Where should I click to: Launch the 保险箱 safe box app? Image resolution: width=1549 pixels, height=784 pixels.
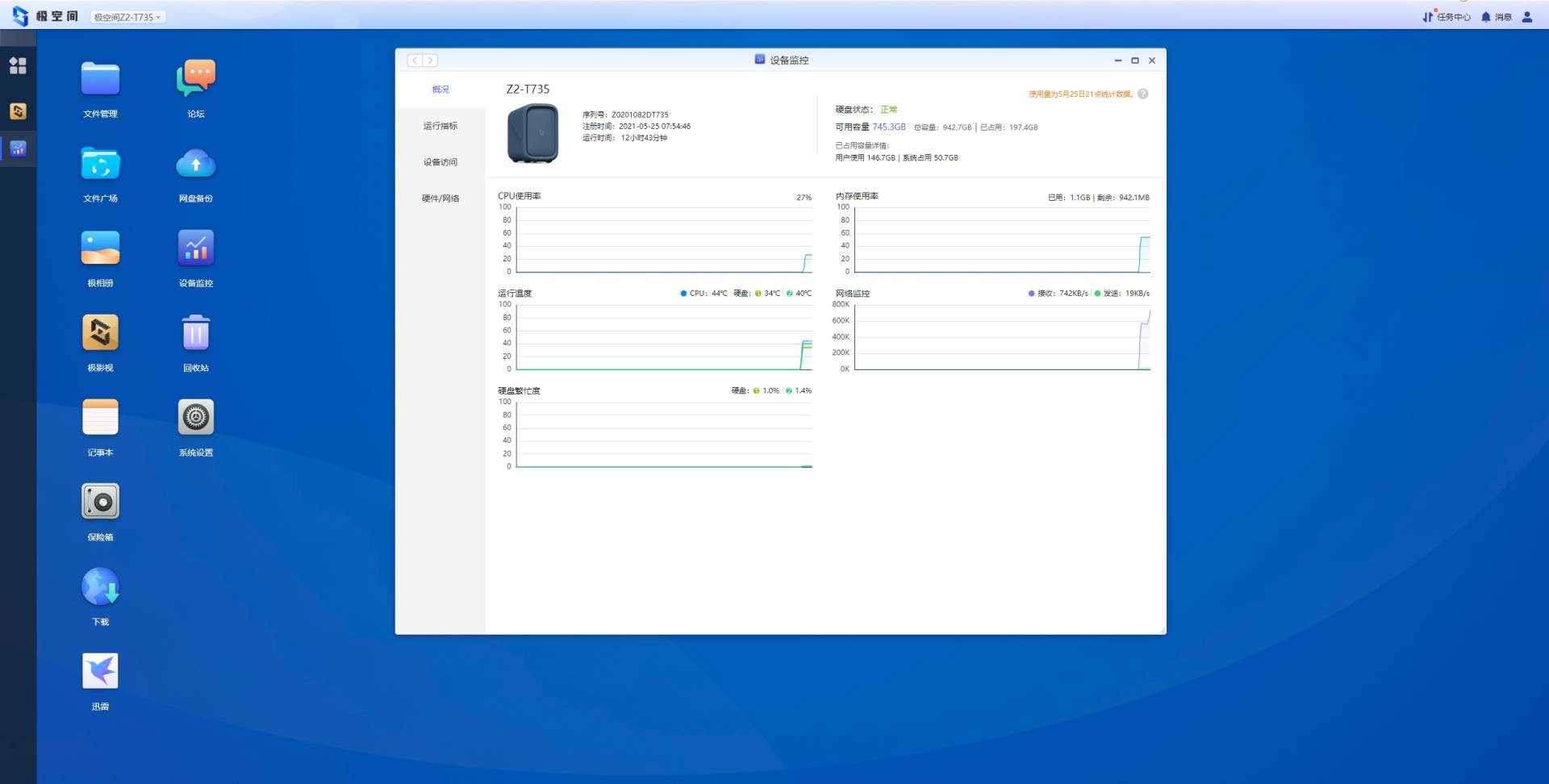coord(100,503)
